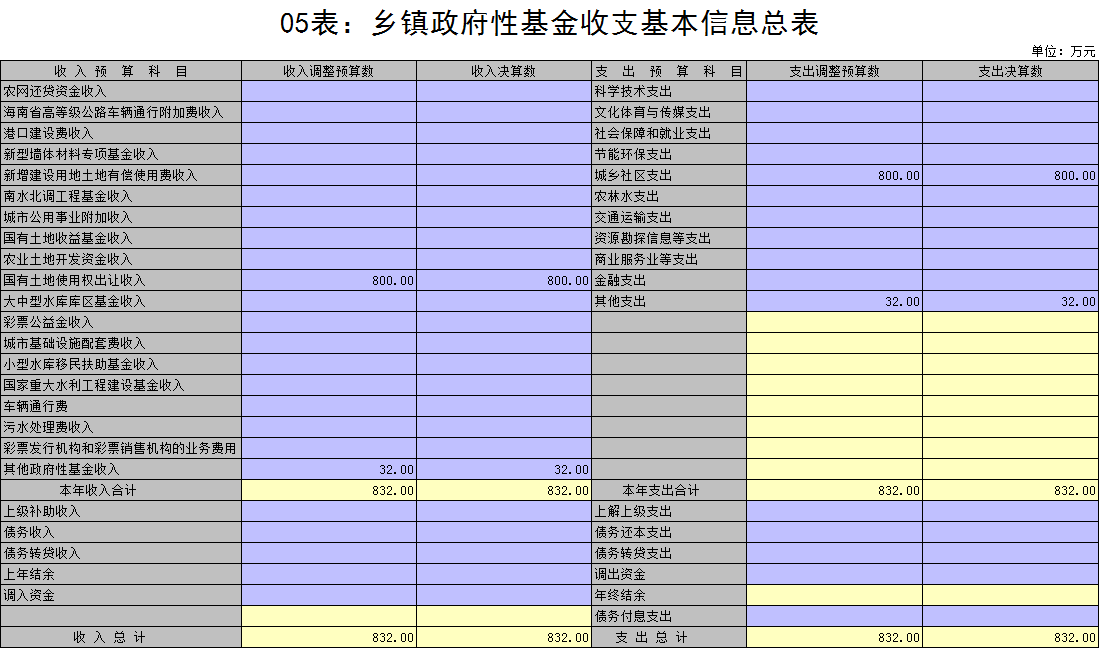Click the 债务付息支出 row label
This screenshot has height=648, width=1099.
[633, 617]
